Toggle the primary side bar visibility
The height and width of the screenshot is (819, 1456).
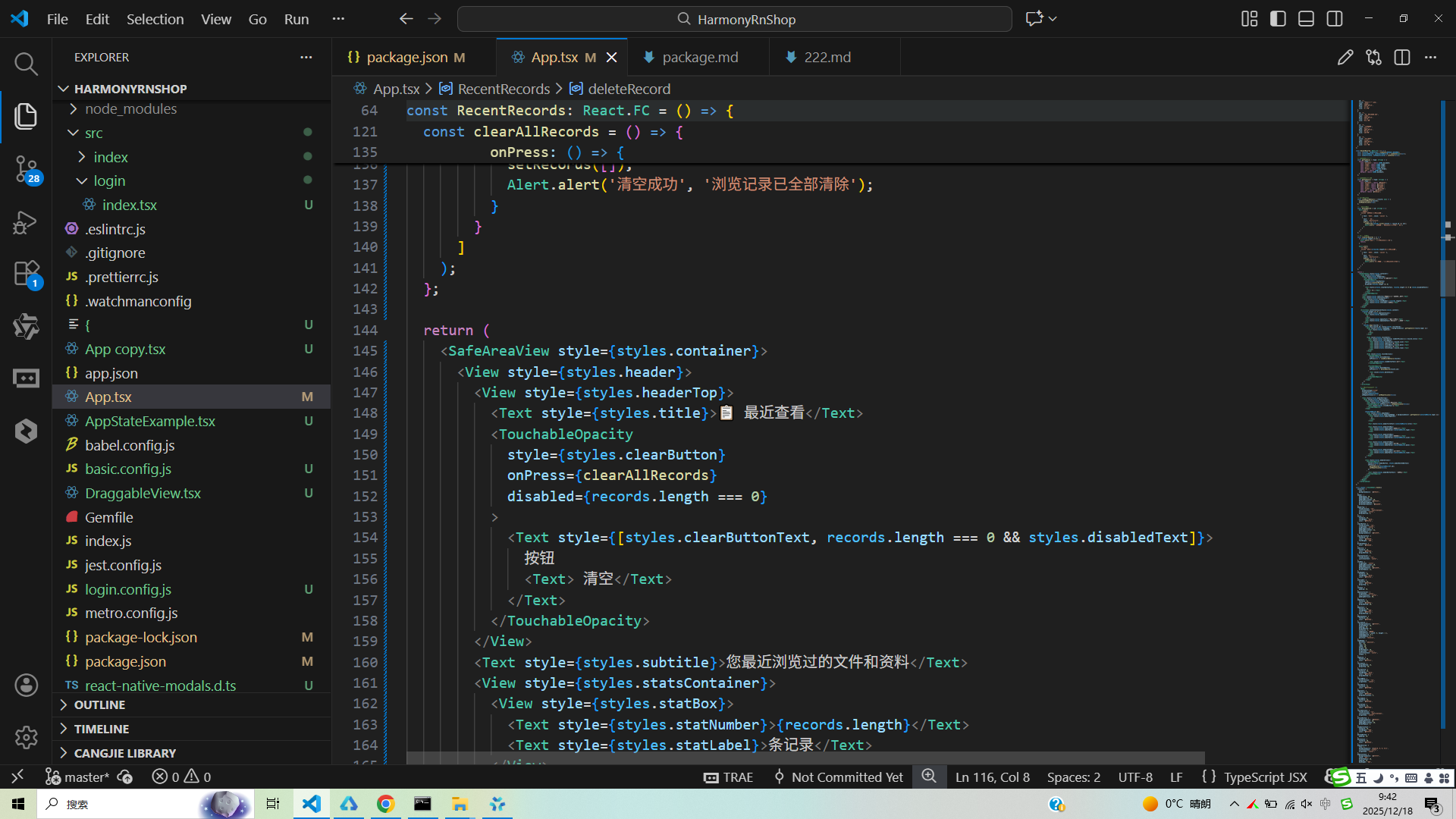1278,19
